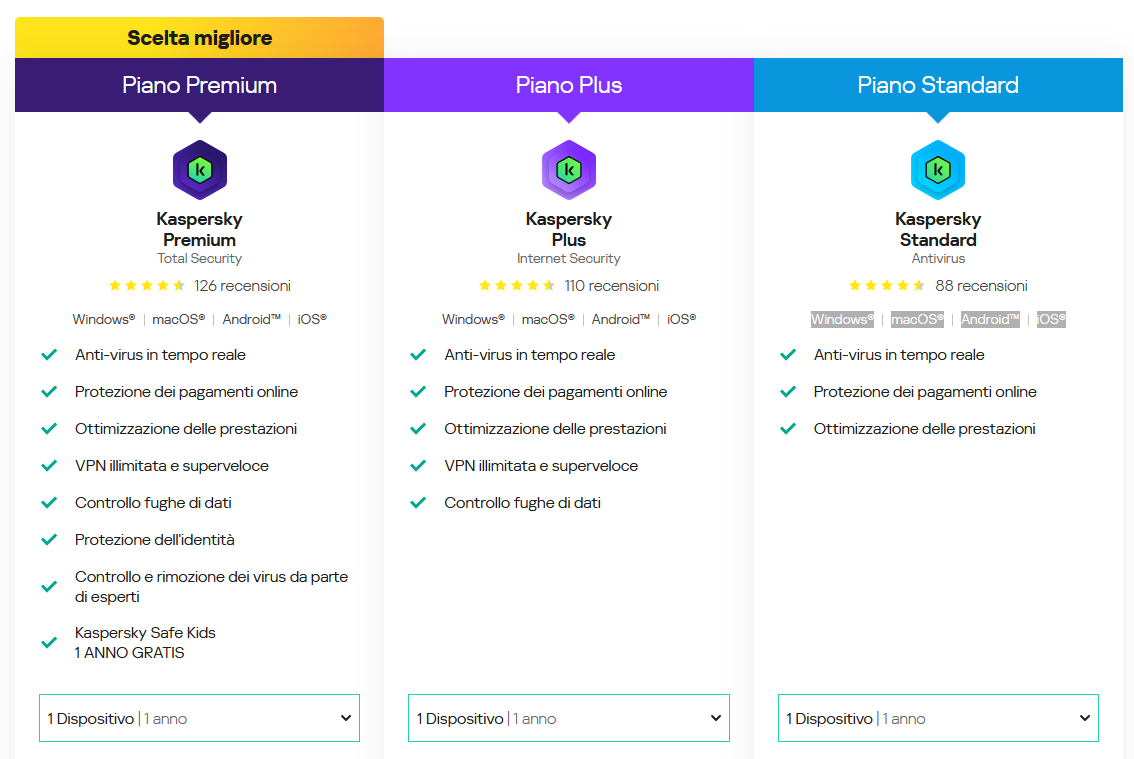Select the Piano Premium header tab
This screenshot has width=1134, height=759.
pyautogui.click(x=200, y=85)
